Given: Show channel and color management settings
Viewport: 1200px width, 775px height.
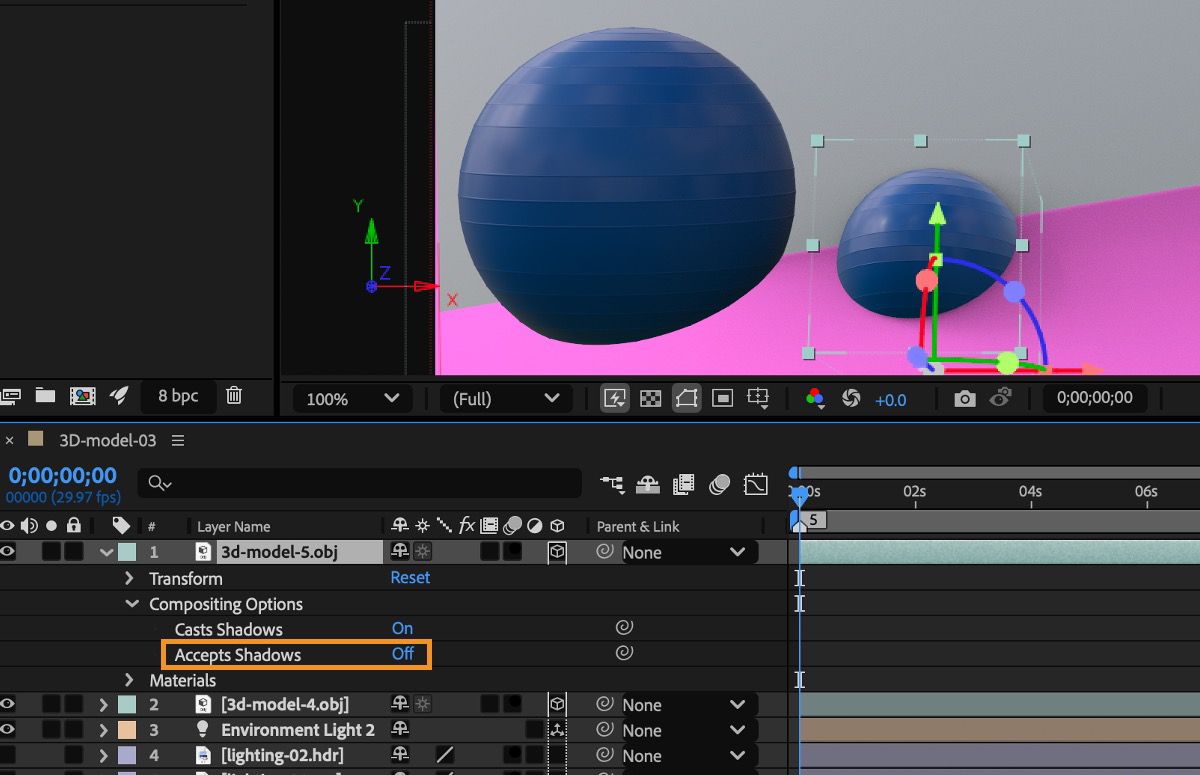Looking at the screenshot, I should click(x=816, y=398).
